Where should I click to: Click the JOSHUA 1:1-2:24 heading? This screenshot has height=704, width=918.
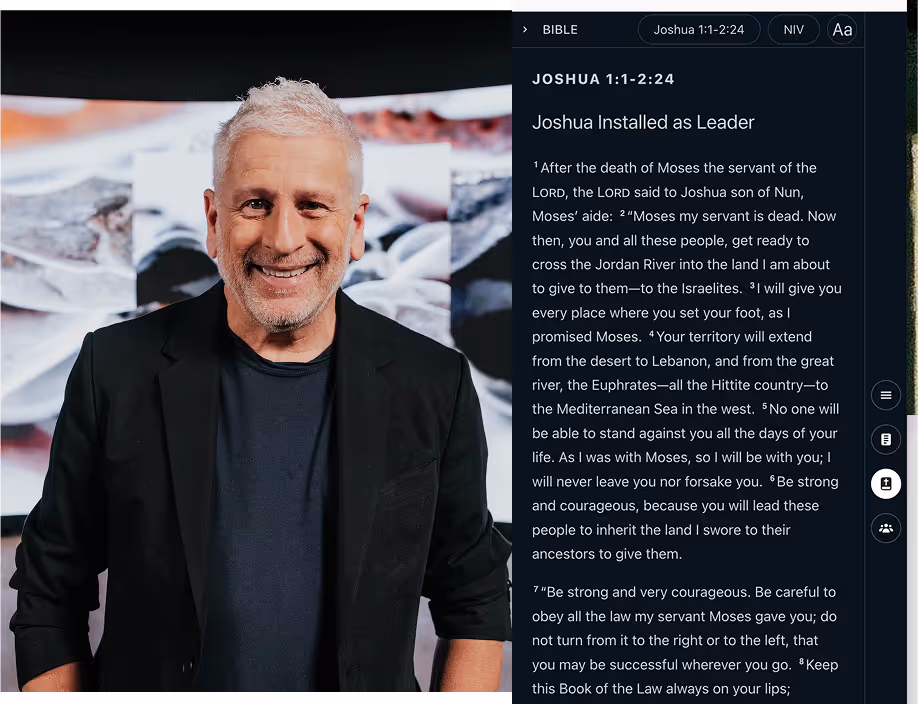pos(603,79)
